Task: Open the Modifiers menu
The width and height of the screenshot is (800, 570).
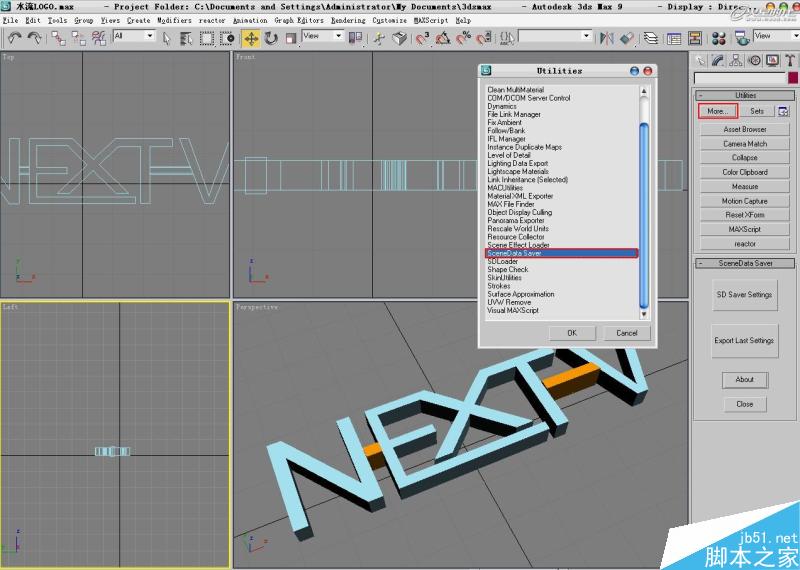Action: click(174, 20)
